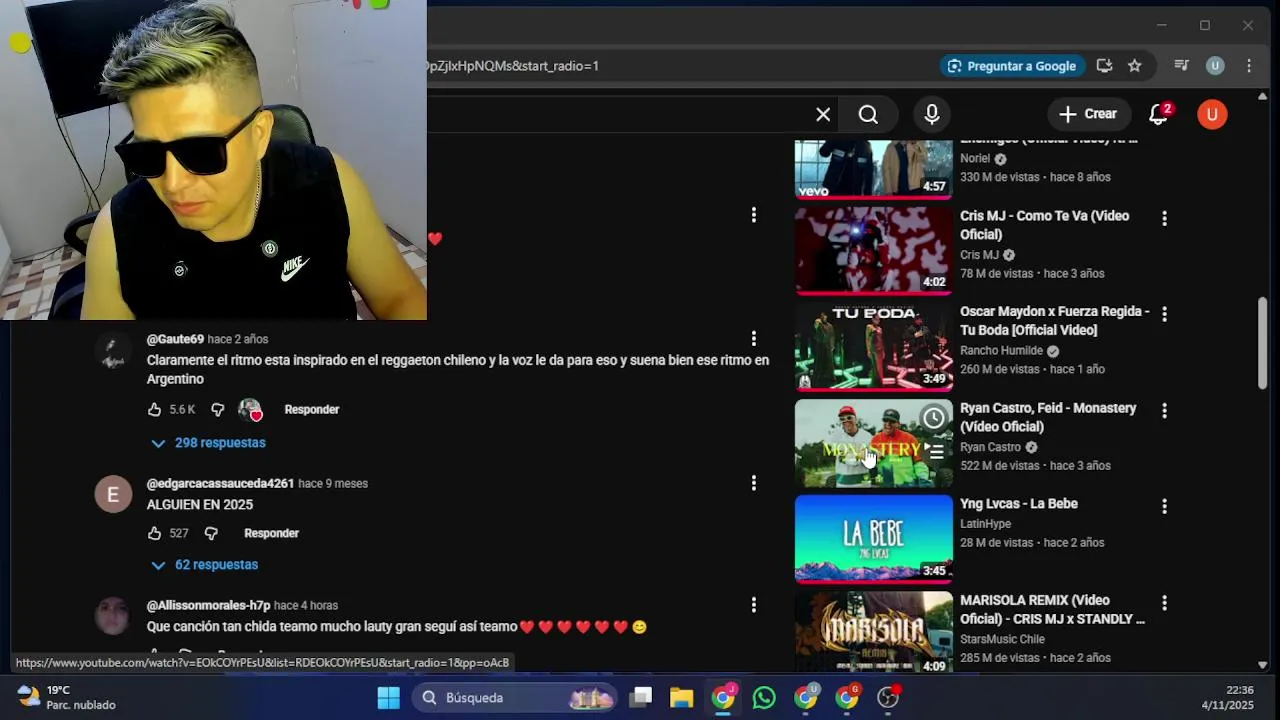
Task: Open WhatsApp from the taskbar
Action: click(x=764, y=698)
